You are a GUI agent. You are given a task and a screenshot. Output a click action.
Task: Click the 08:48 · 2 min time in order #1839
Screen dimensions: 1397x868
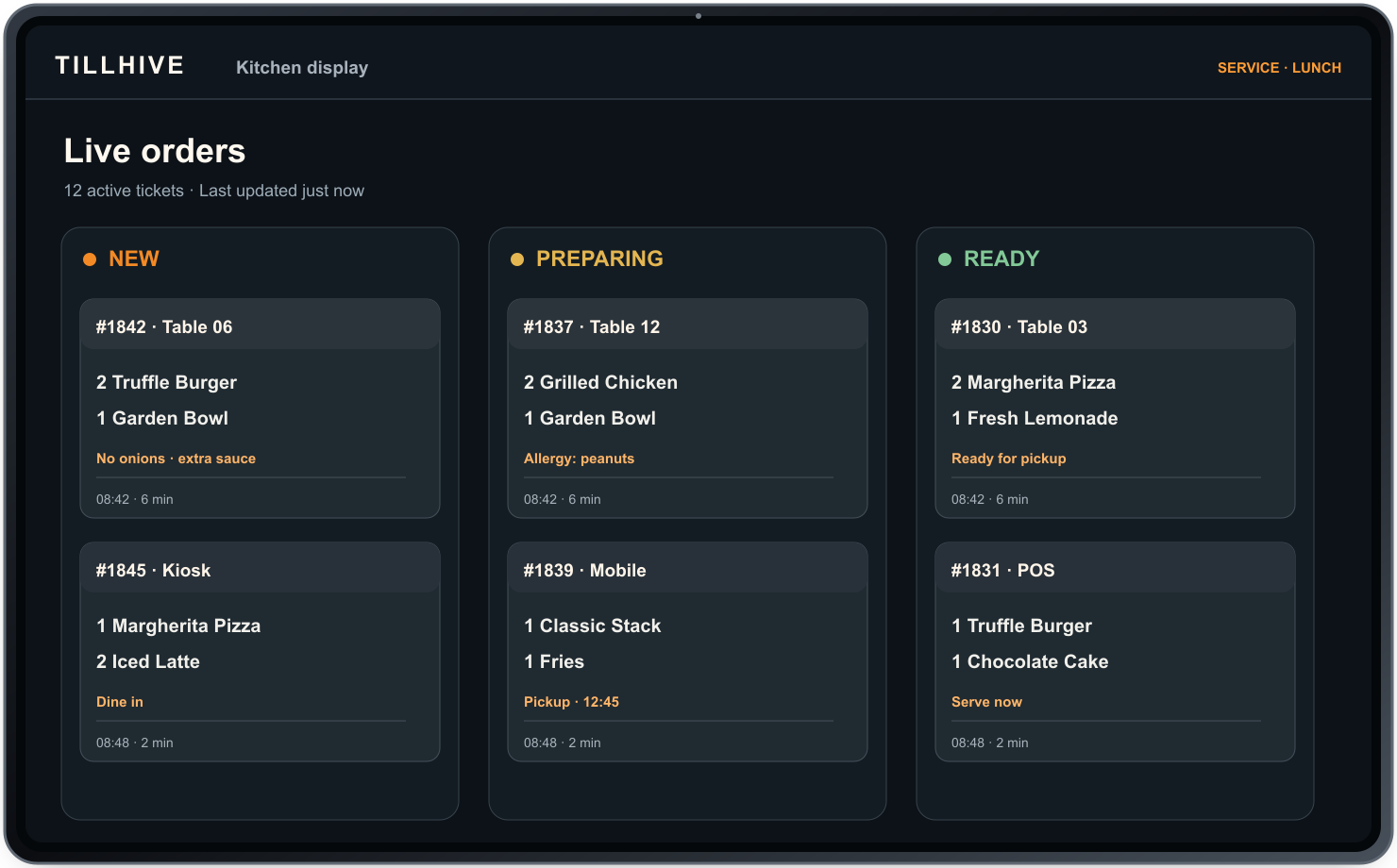point(563,743)
